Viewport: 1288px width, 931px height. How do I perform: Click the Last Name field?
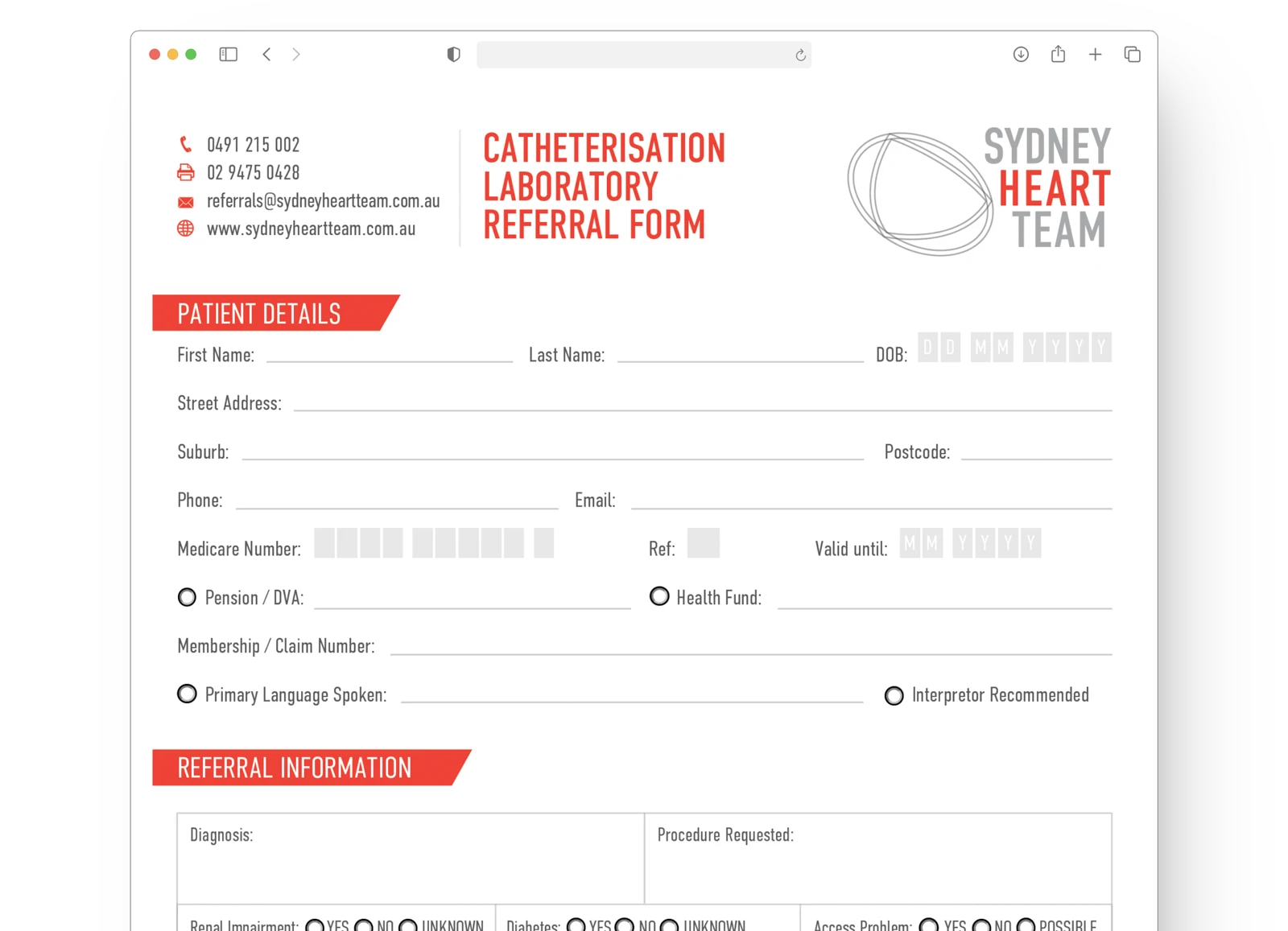[x=741, y=354]
